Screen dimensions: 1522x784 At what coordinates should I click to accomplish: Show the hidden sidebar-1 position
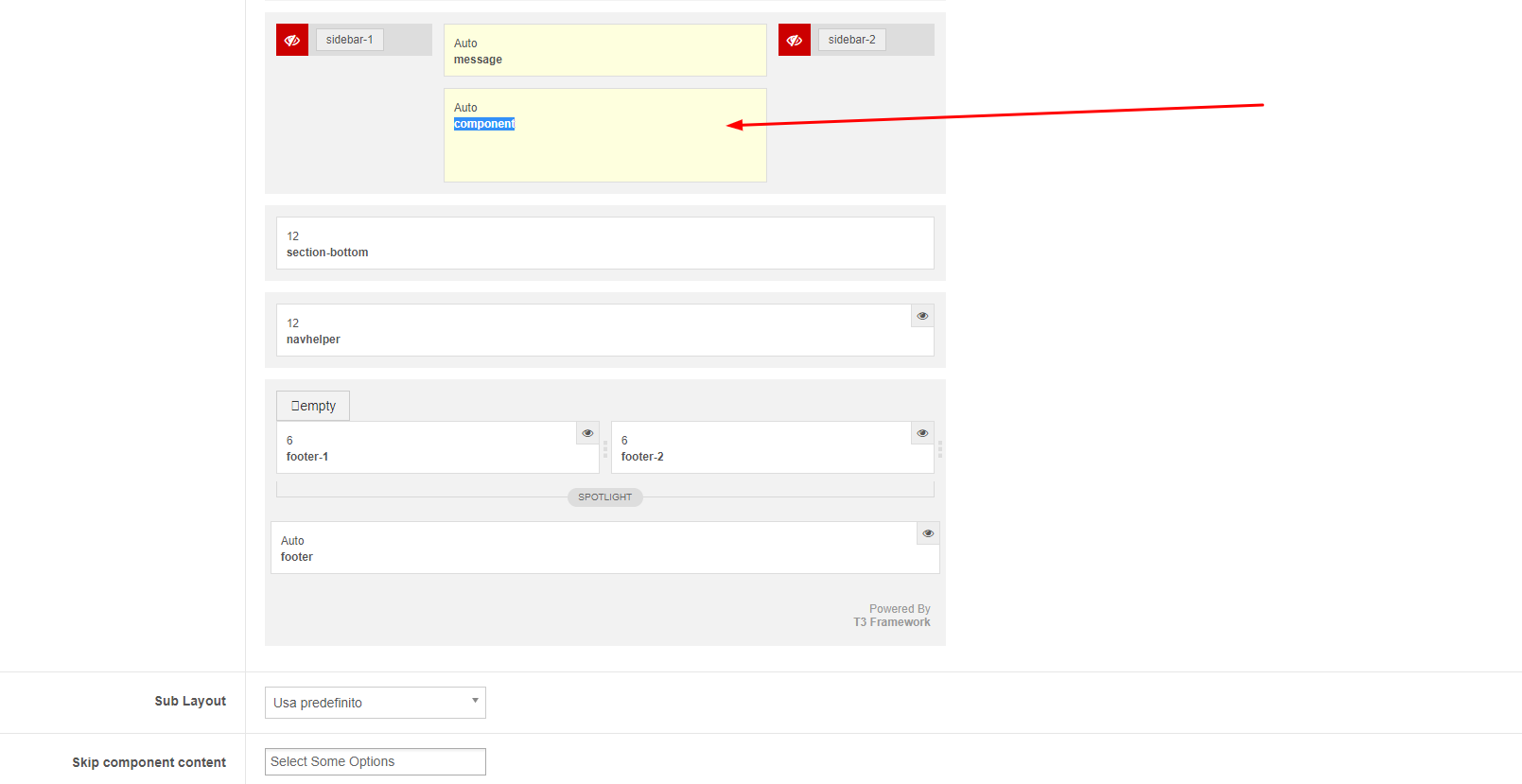292,40
